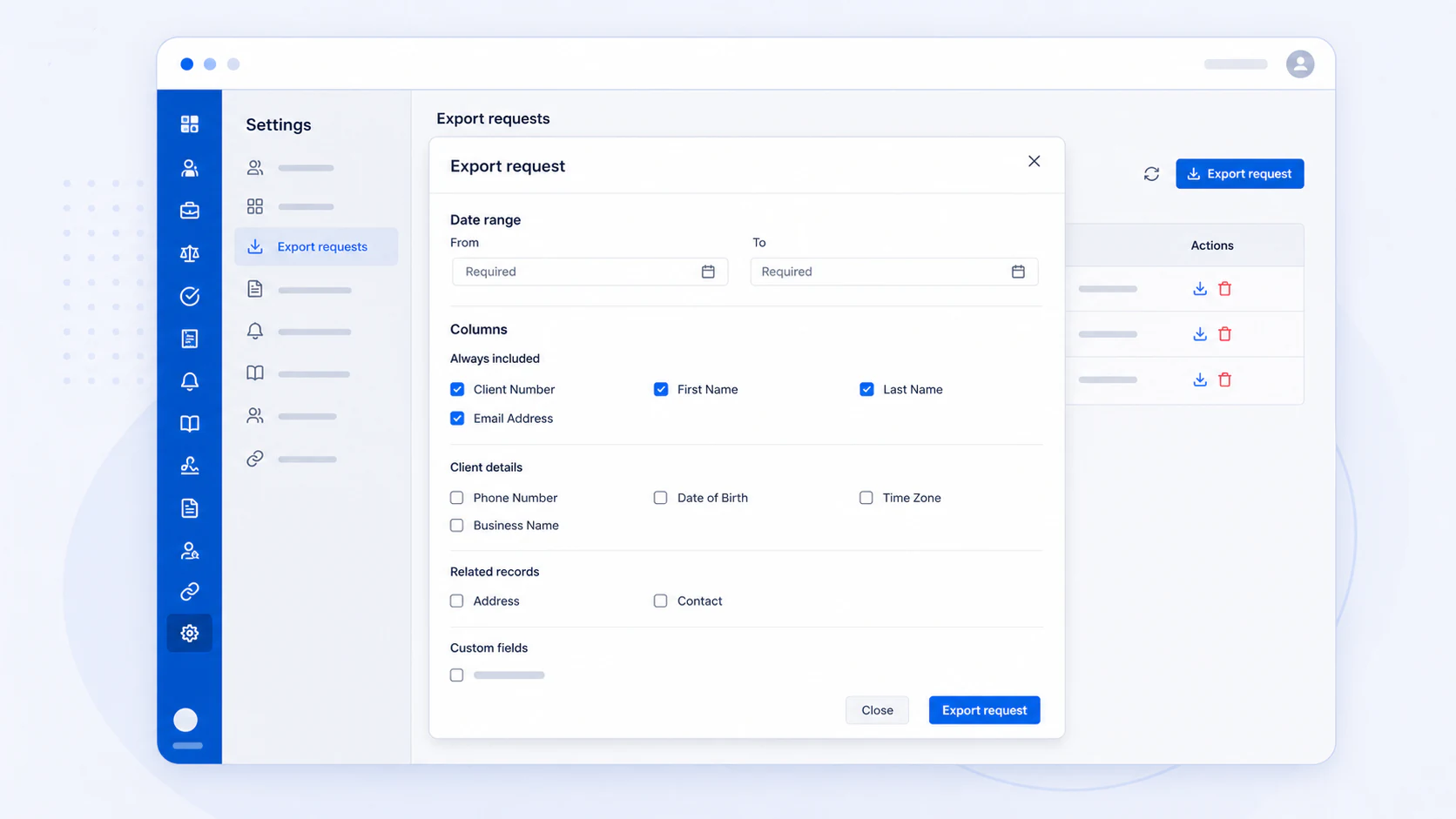The image size is (1456, 819).
Task: Refresh the export requests list
Action: pyautogui.click(x=1151, y=174)
